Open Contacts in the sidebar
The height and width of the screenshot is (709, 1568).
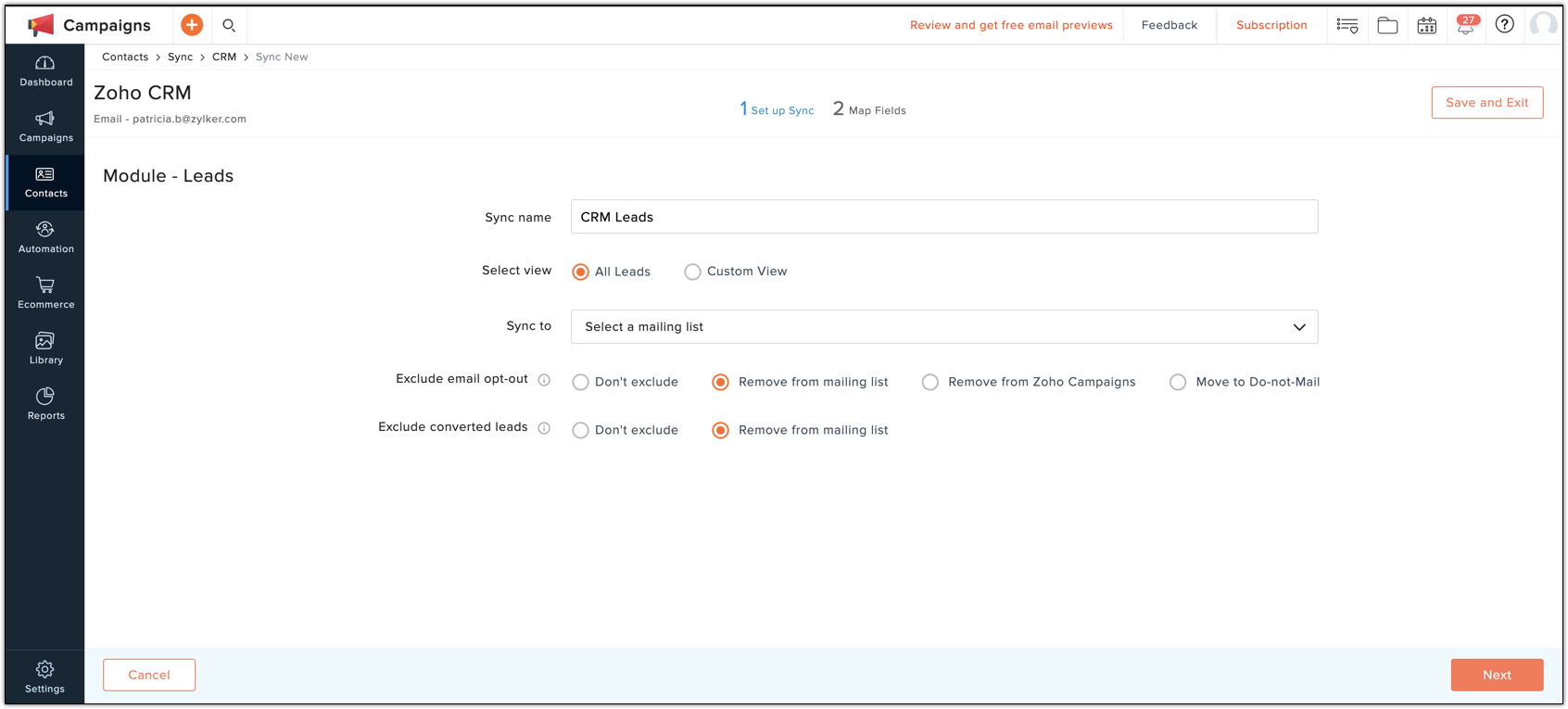pyautogui.click(x=45, y=183)
